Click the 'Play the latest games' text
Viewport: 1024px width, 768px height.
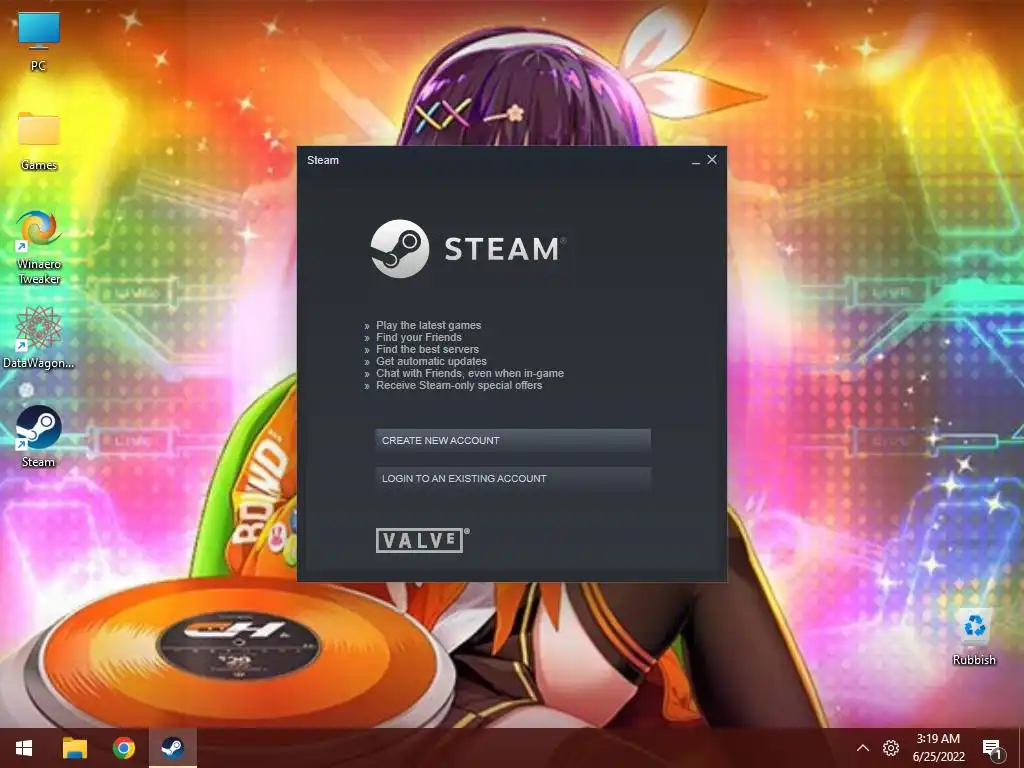tap(428, 325)
